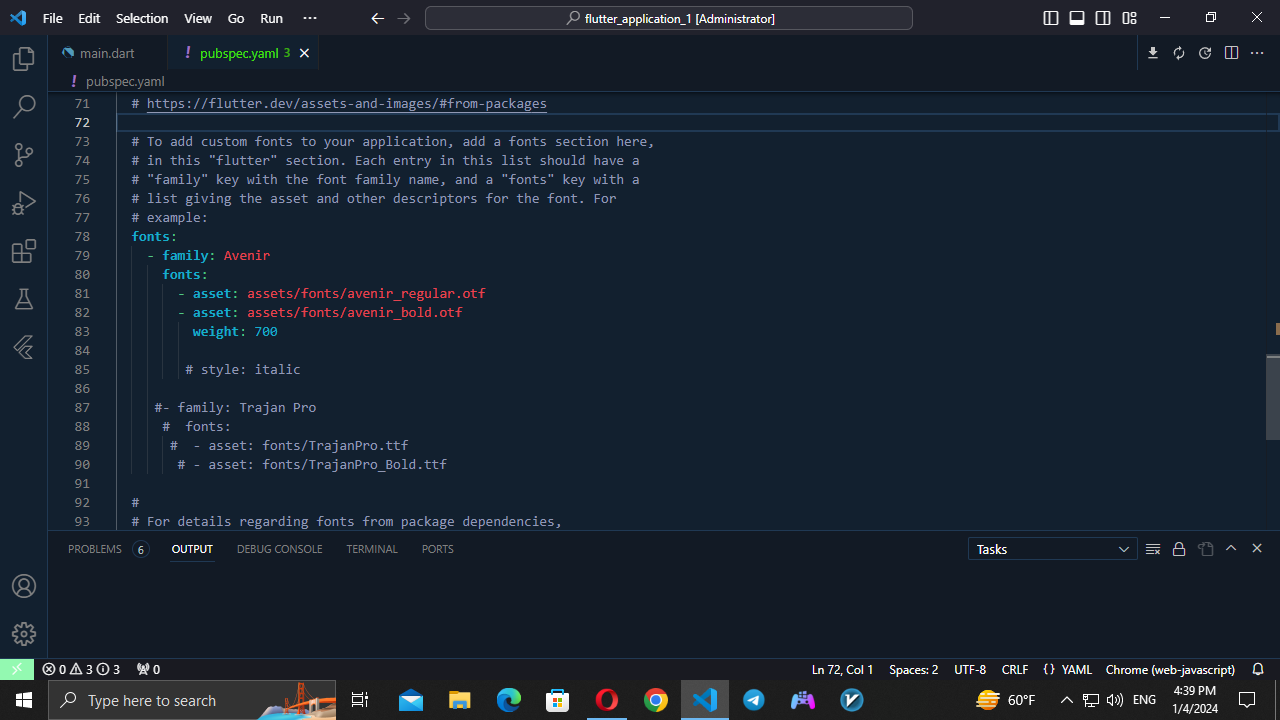Viewport: 1280px width, 720px height.
Task: Toggle output scroll lock
Action: 1179,549
